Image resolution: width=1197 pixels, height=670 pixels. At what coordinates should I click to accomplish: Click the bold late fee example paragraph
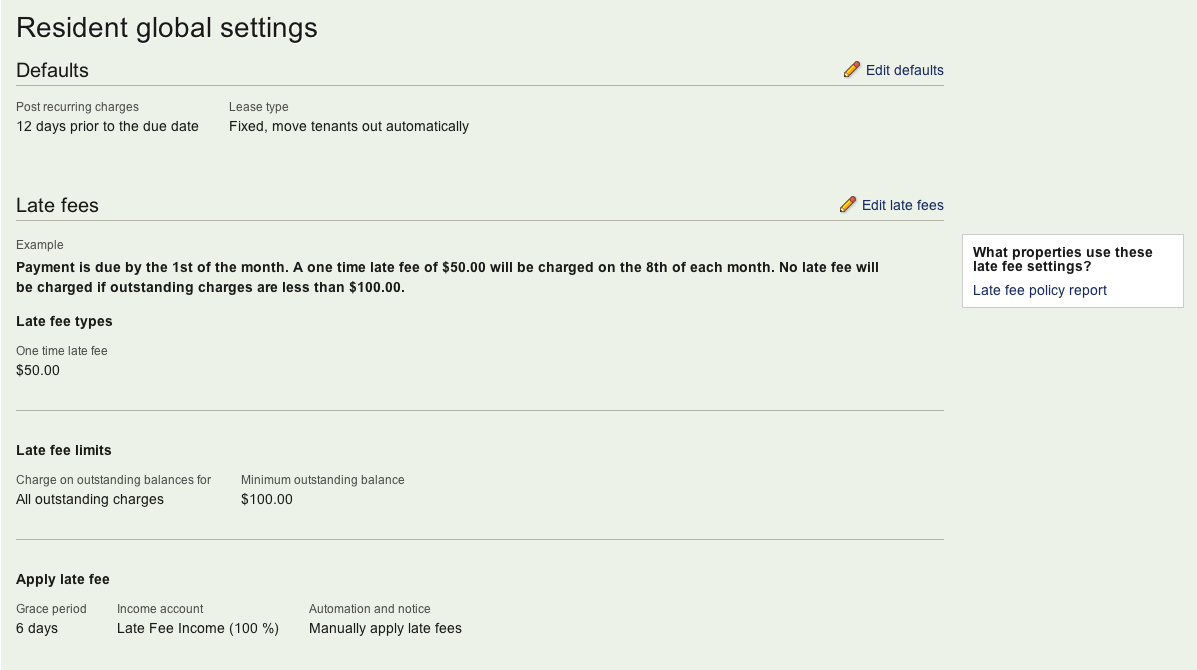click(x=447, y=277)
